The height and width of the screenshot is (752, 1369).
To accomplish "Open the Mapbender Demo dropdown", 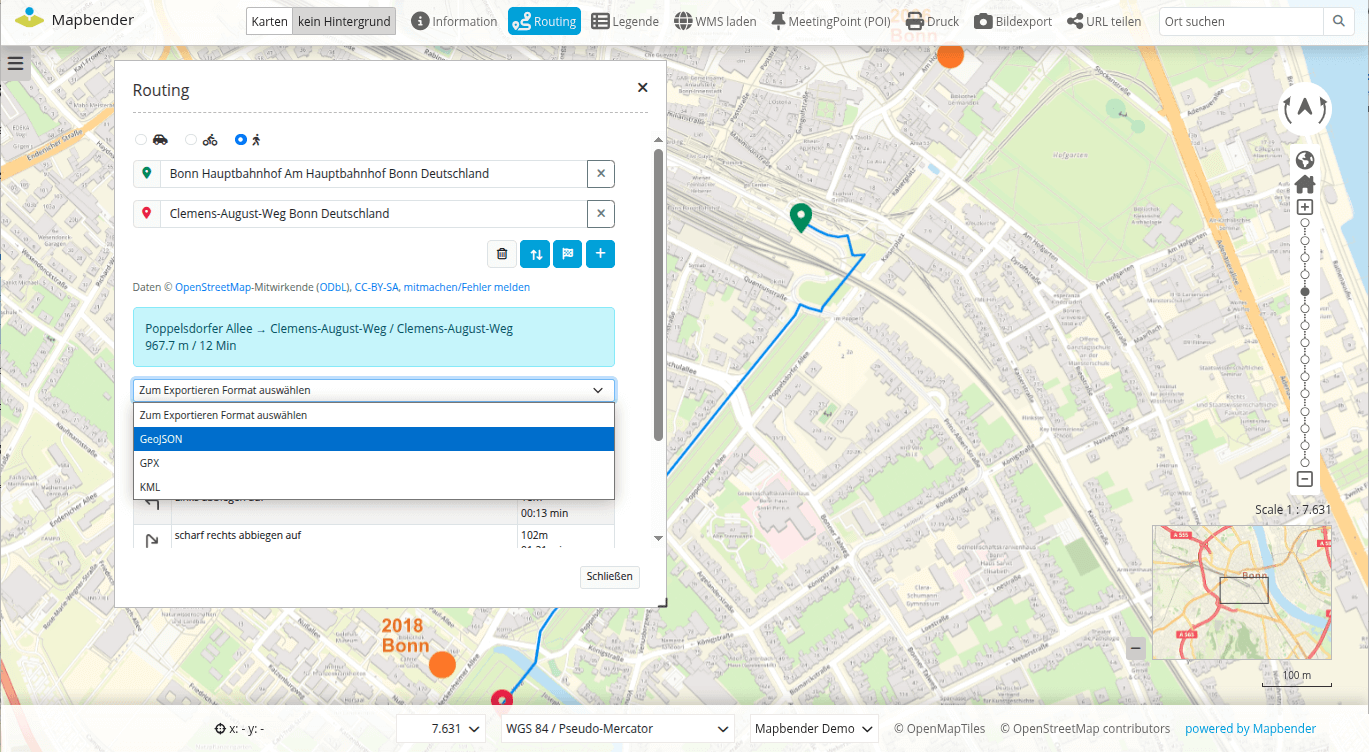I will pyautogui.click(x=814, y=729).
